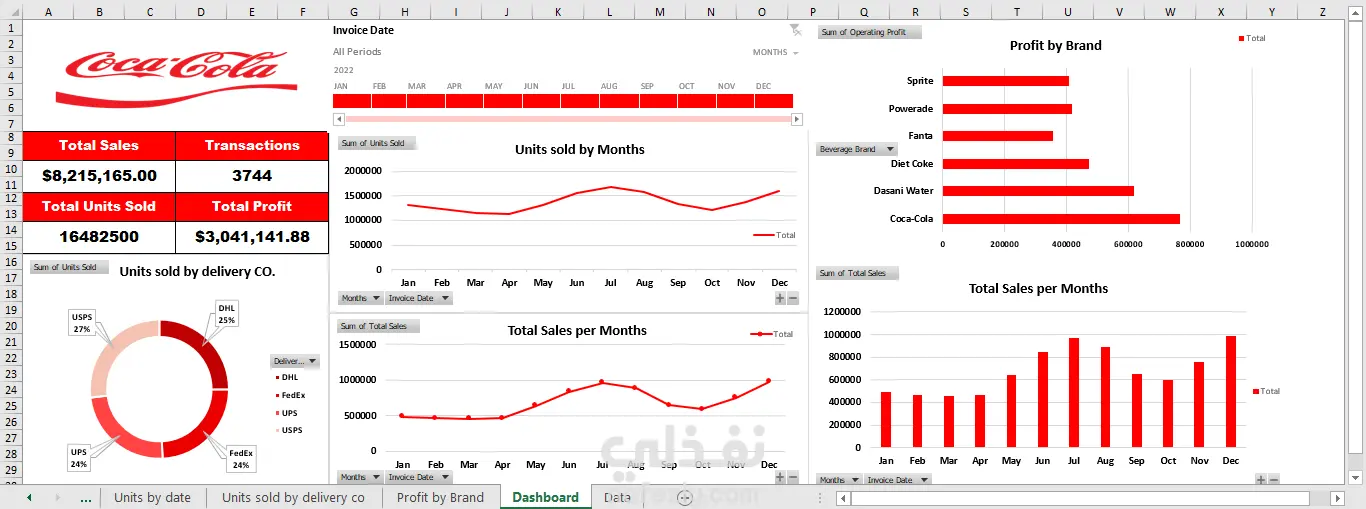The height and width of the screenshot is (509, 1366).
Task: Click Sum of Total Sales button on column chart
Action: pos(858,273)
